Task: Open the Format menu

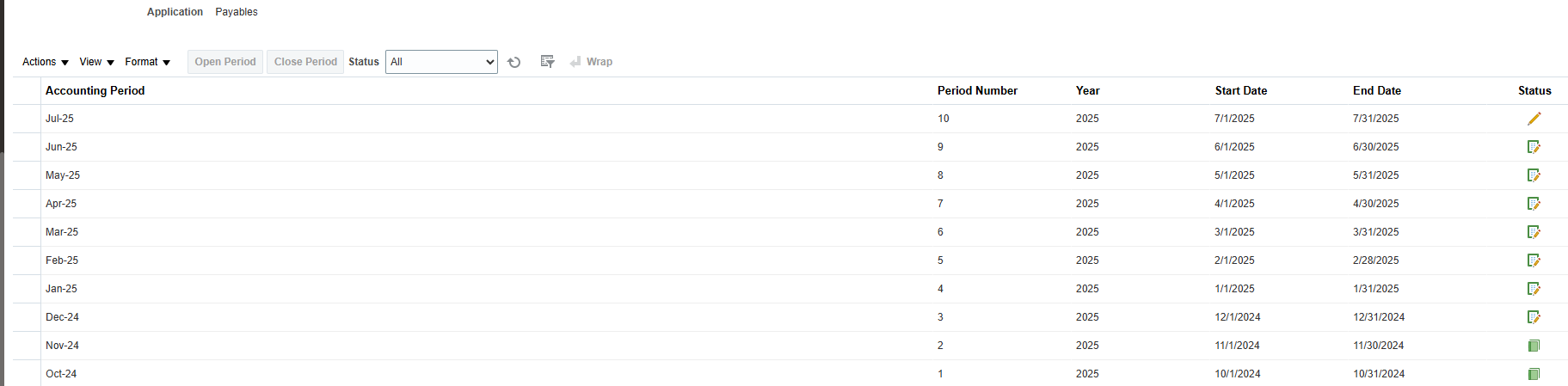Action: pos(148,62)
